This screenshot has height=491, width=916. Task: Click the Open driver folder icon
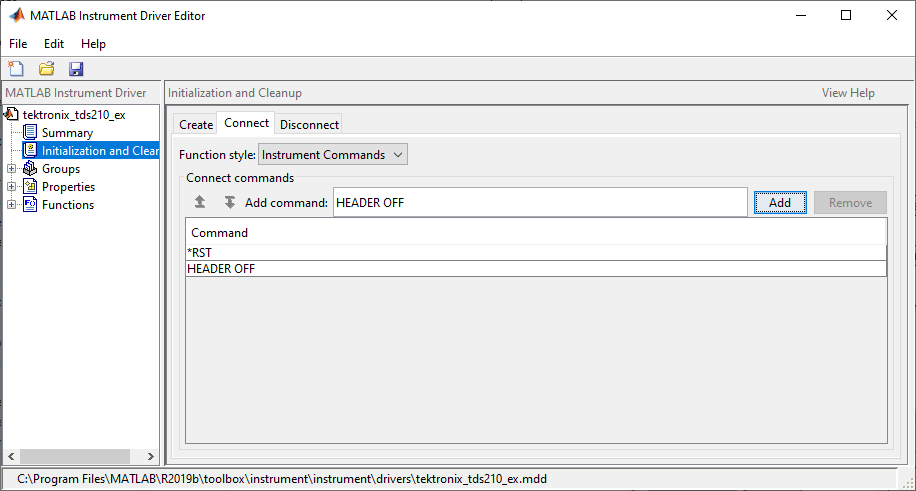[x=46, y=69]
